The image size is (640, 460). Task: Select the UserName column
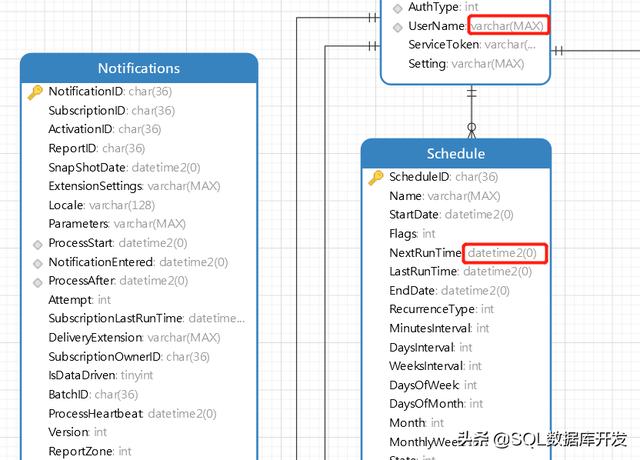click(x=476, y=26)
